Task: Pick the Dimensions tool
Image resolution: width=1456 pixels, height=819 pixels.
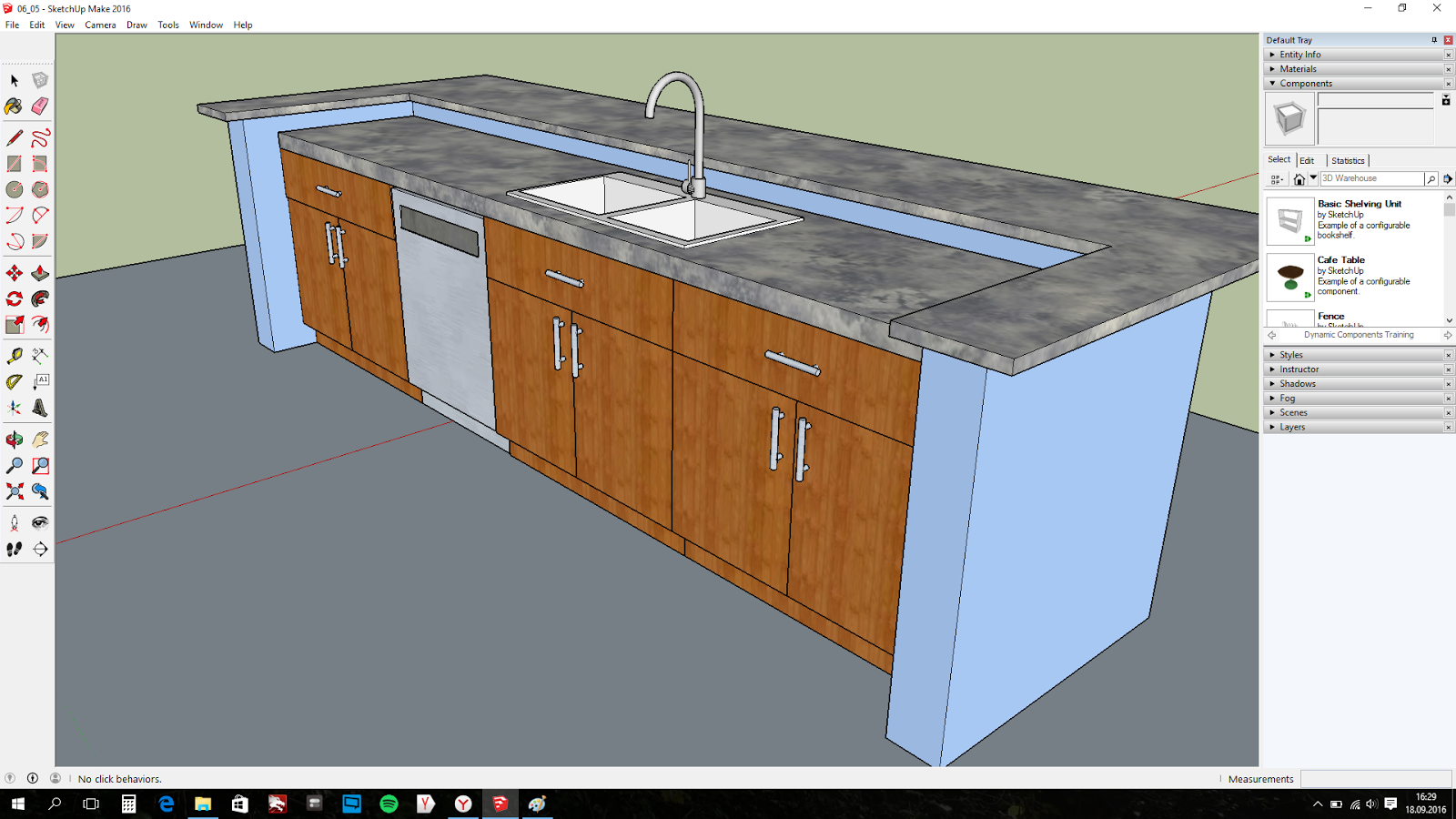Action: [x=40, y=356]
